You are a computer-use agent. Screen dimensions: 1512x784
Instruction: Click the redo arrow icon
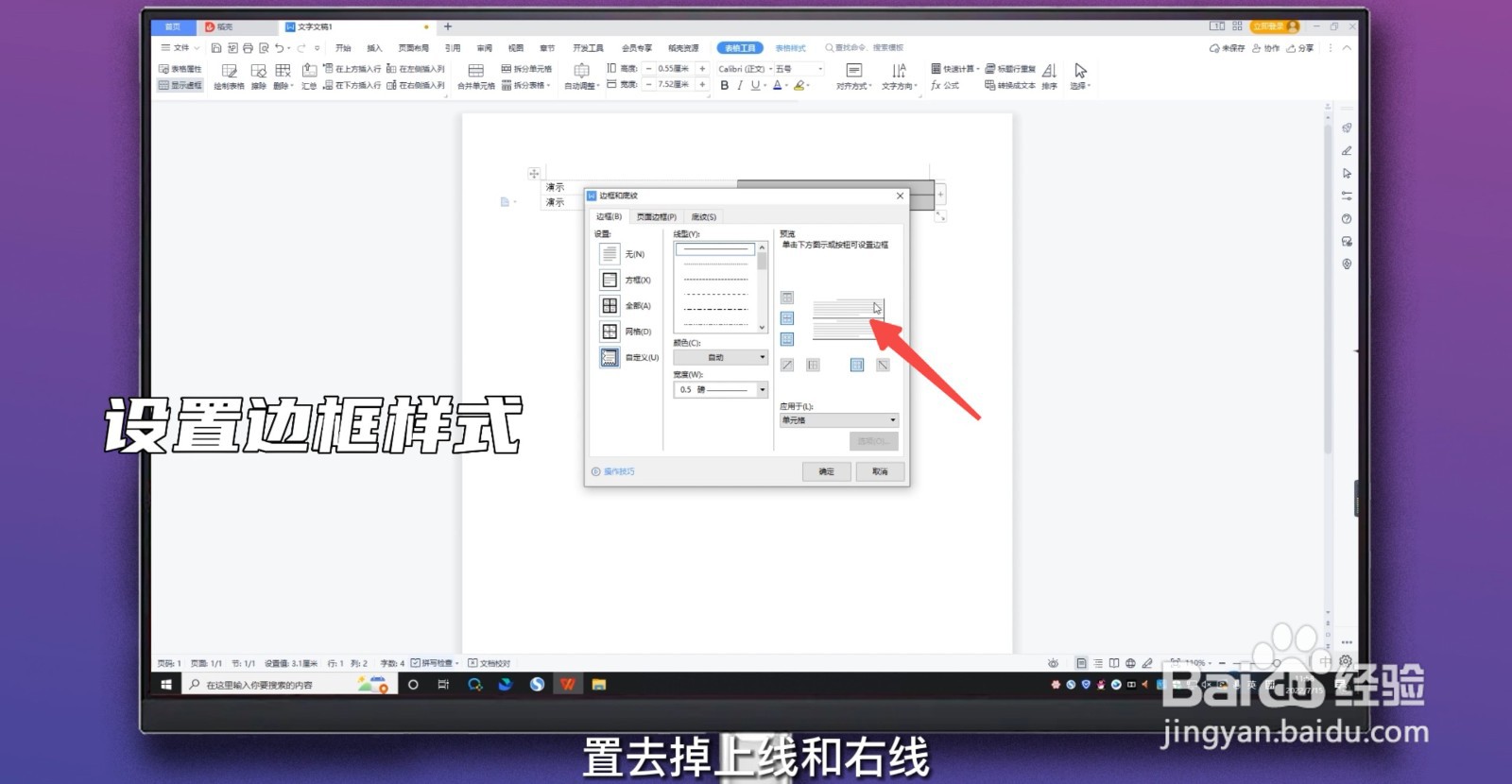(x=302, y=48)
